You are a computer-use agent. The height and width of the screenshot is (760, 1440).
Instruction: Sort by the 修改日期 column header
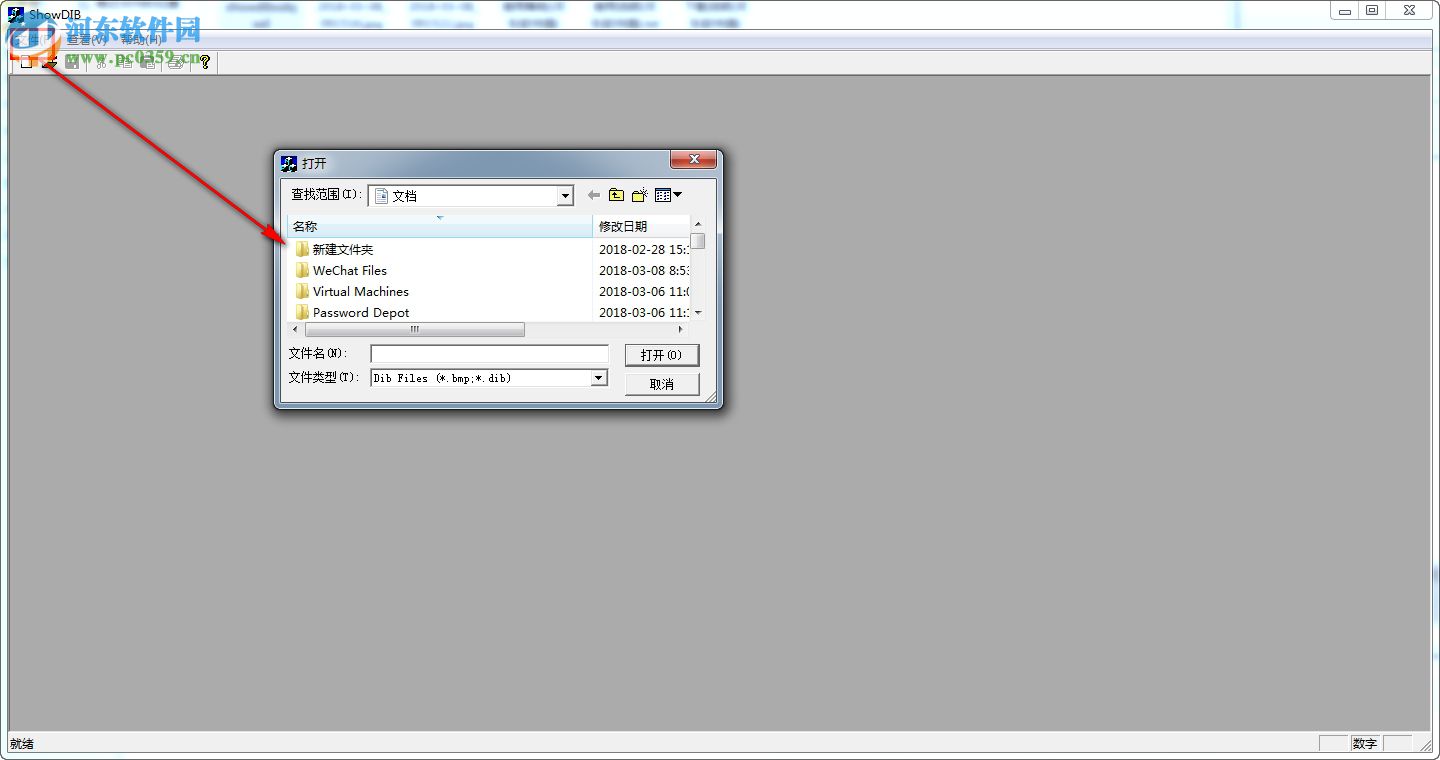641,226
